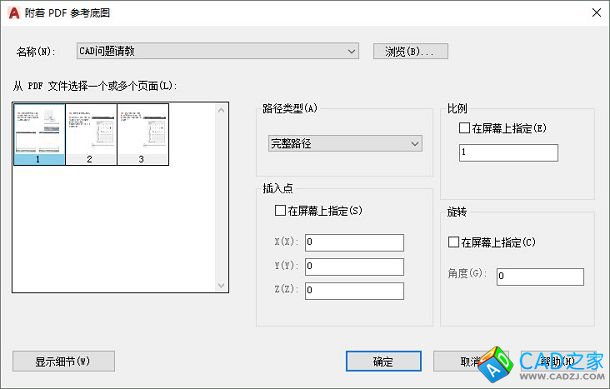Screen dimensions: 610x389
Task: Select PDF page 1 thumbnail
Action: point(39,134)
